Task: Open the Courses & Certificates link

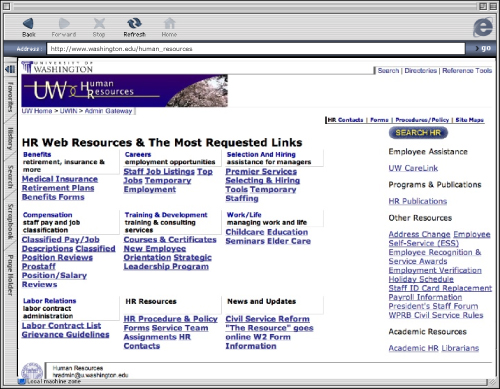Action: 170,240
